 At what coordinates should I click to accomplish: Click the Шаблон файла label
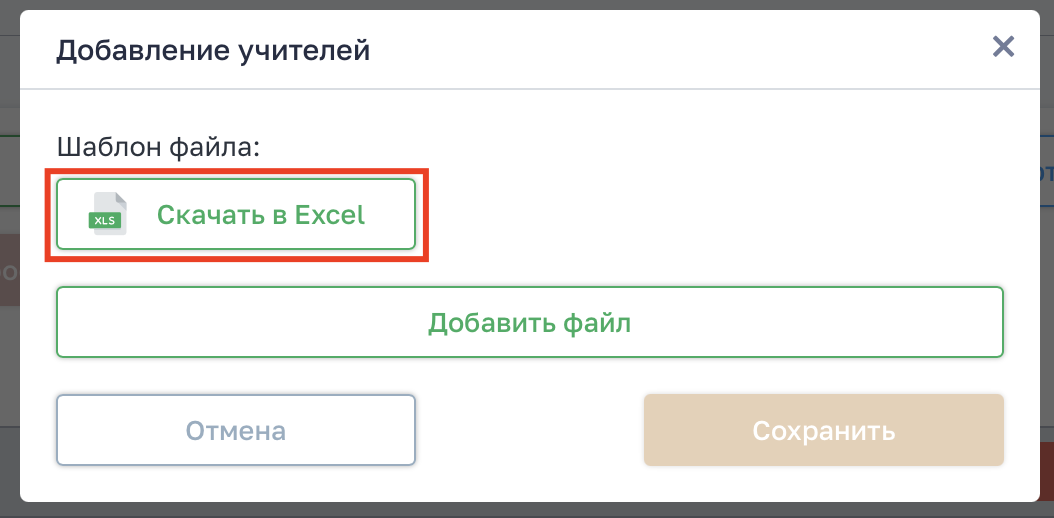tap(158, 146)
